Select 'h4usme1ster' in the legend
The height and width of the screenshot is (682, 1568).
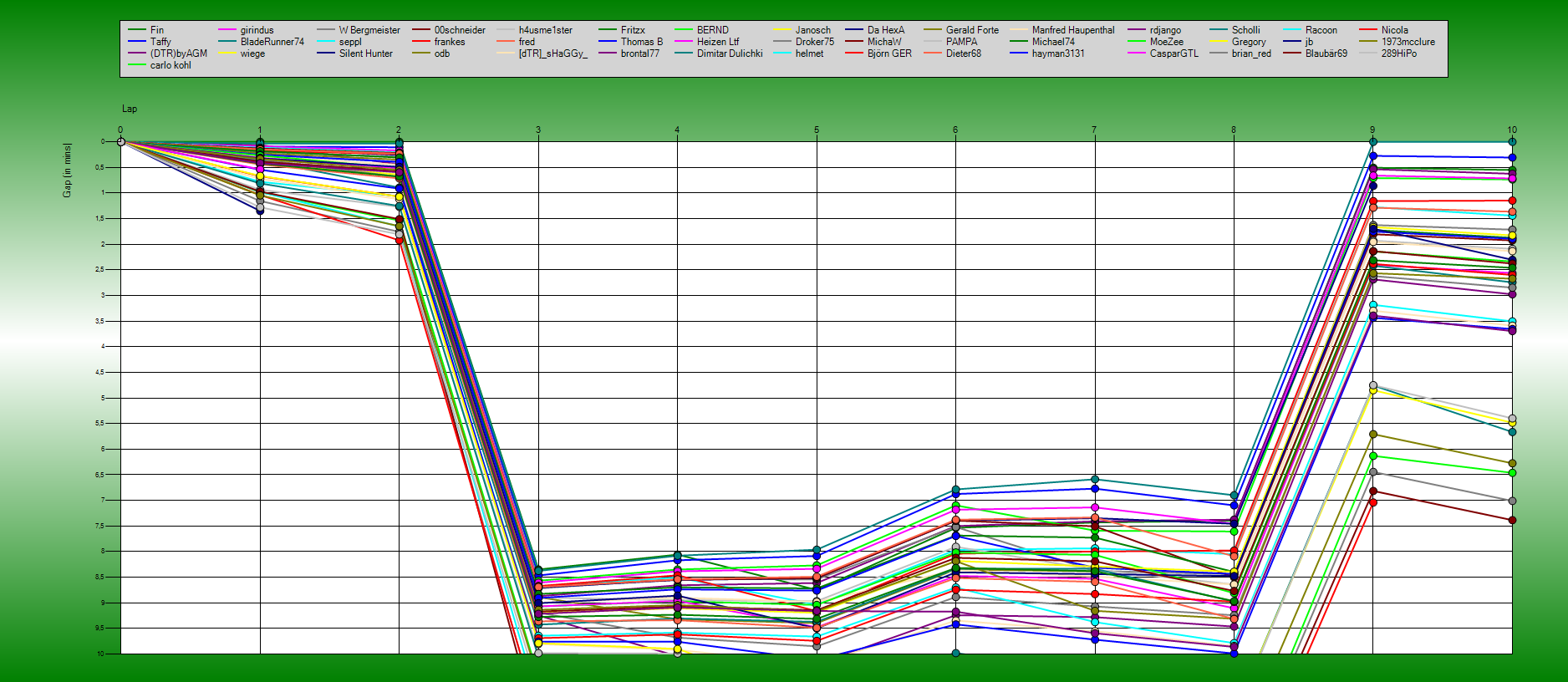[x=546, y=30]
